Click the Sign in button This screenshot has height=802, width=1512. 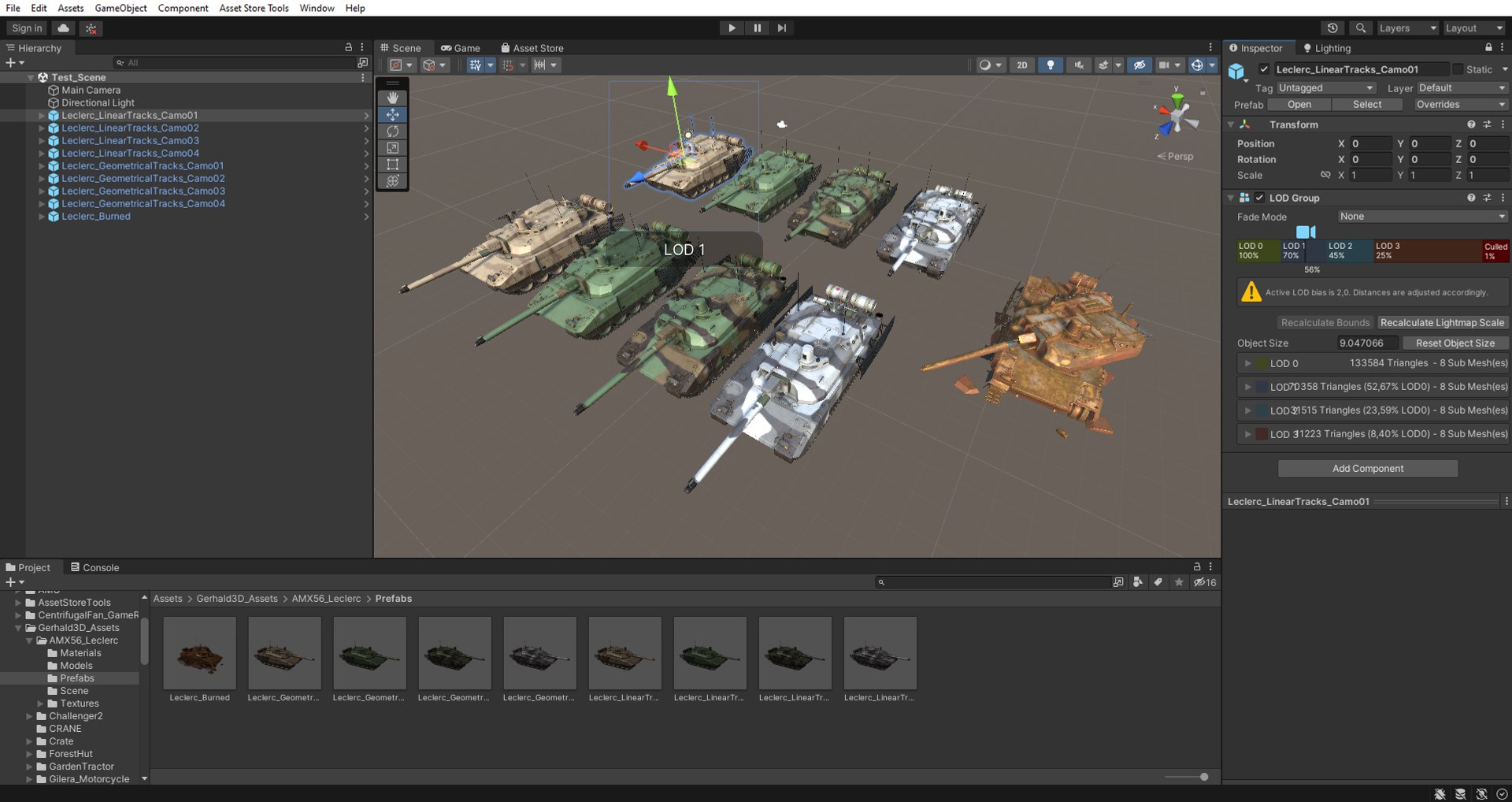(x=28, y=28)
